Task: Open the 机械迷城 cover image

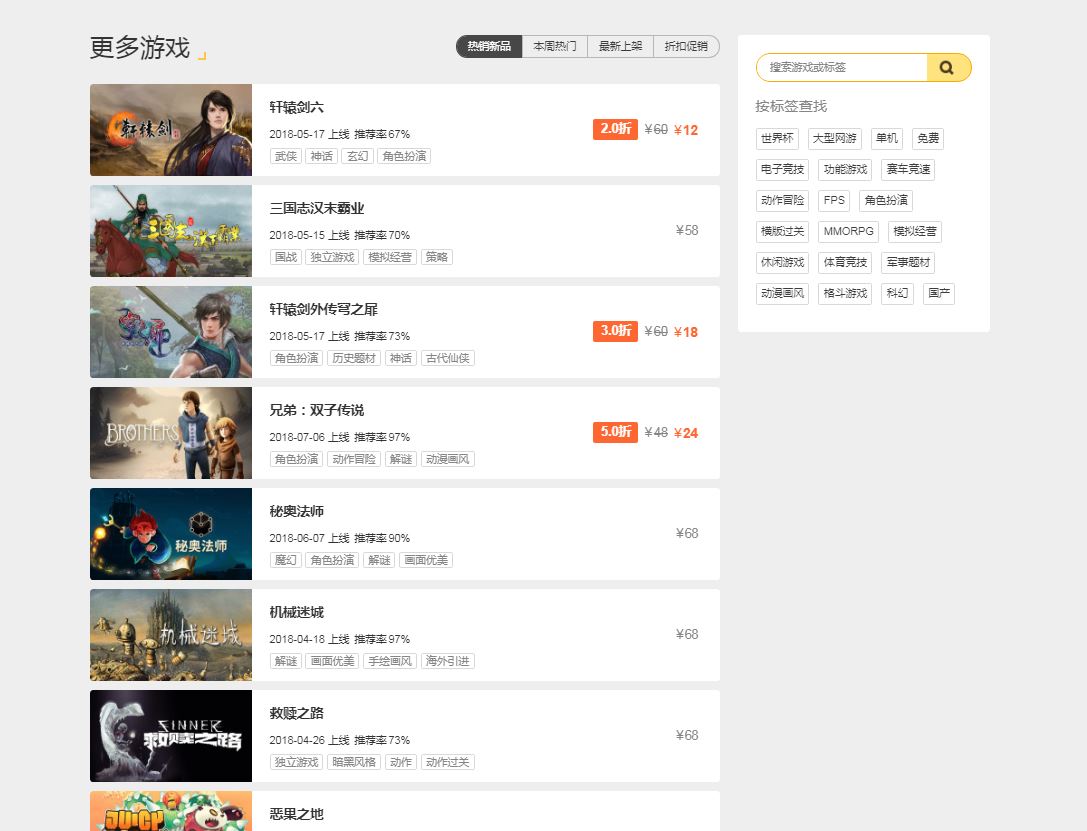Action: (171, 635)
